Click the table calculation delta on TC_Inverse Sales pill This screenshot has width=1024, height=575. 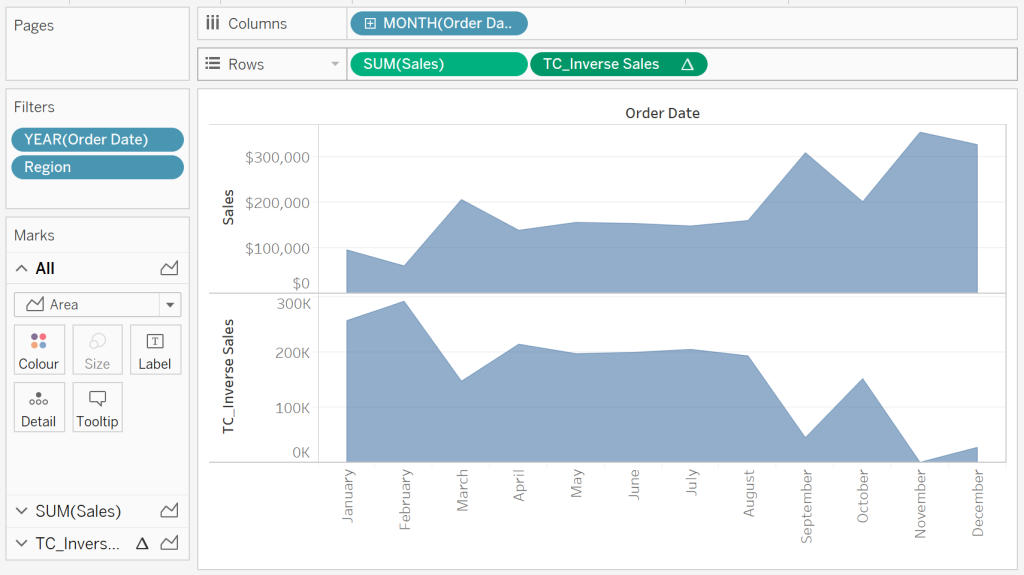(x=687, y=64)
